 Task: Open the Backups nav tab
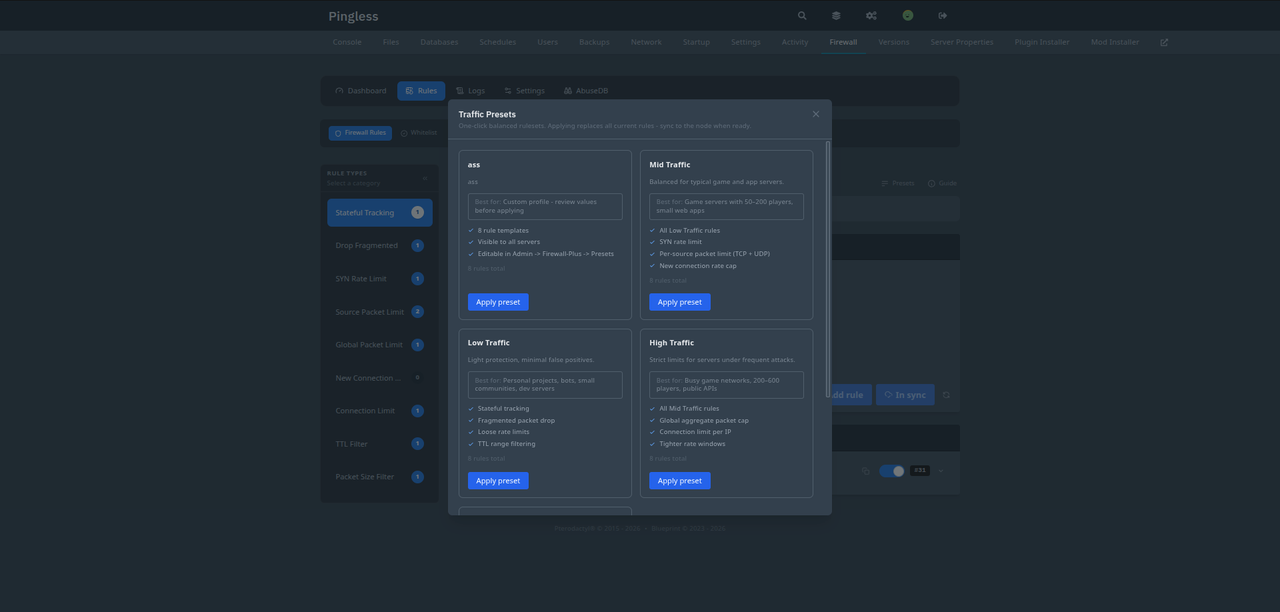tap(594, 42)
